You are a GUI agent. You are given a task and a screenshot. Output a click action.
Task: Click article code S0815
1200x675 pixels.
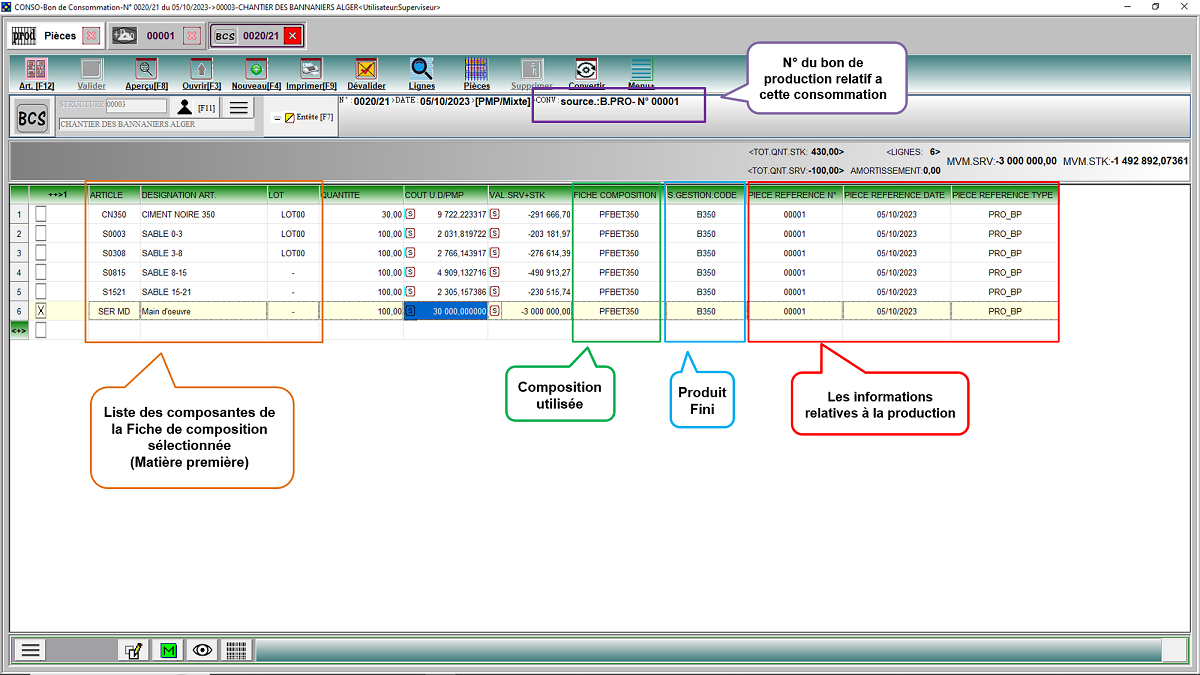click(115, 272)
